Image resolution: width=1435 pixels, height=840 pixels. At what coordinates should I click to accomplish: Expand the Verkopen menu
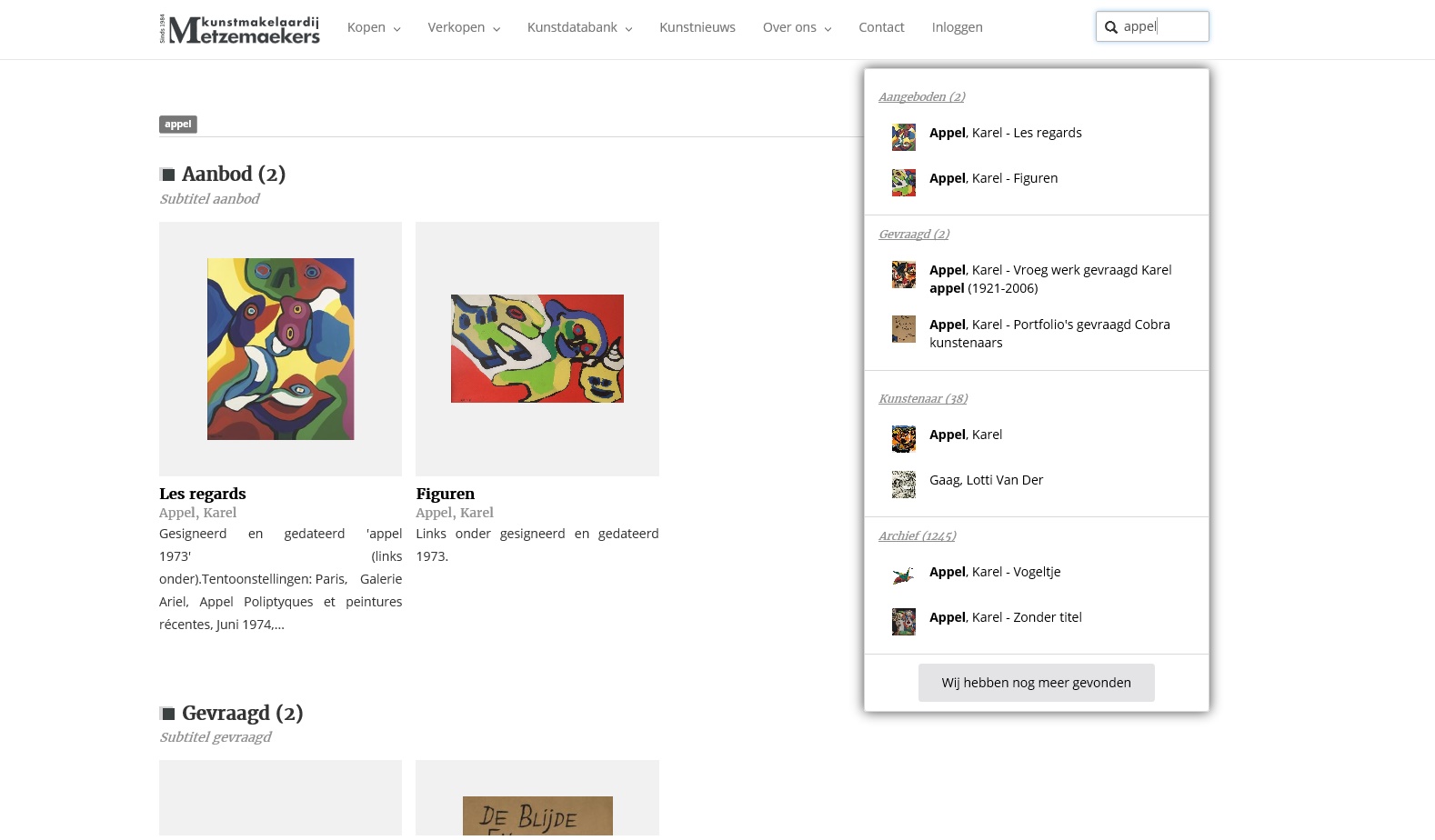(464, 27)
